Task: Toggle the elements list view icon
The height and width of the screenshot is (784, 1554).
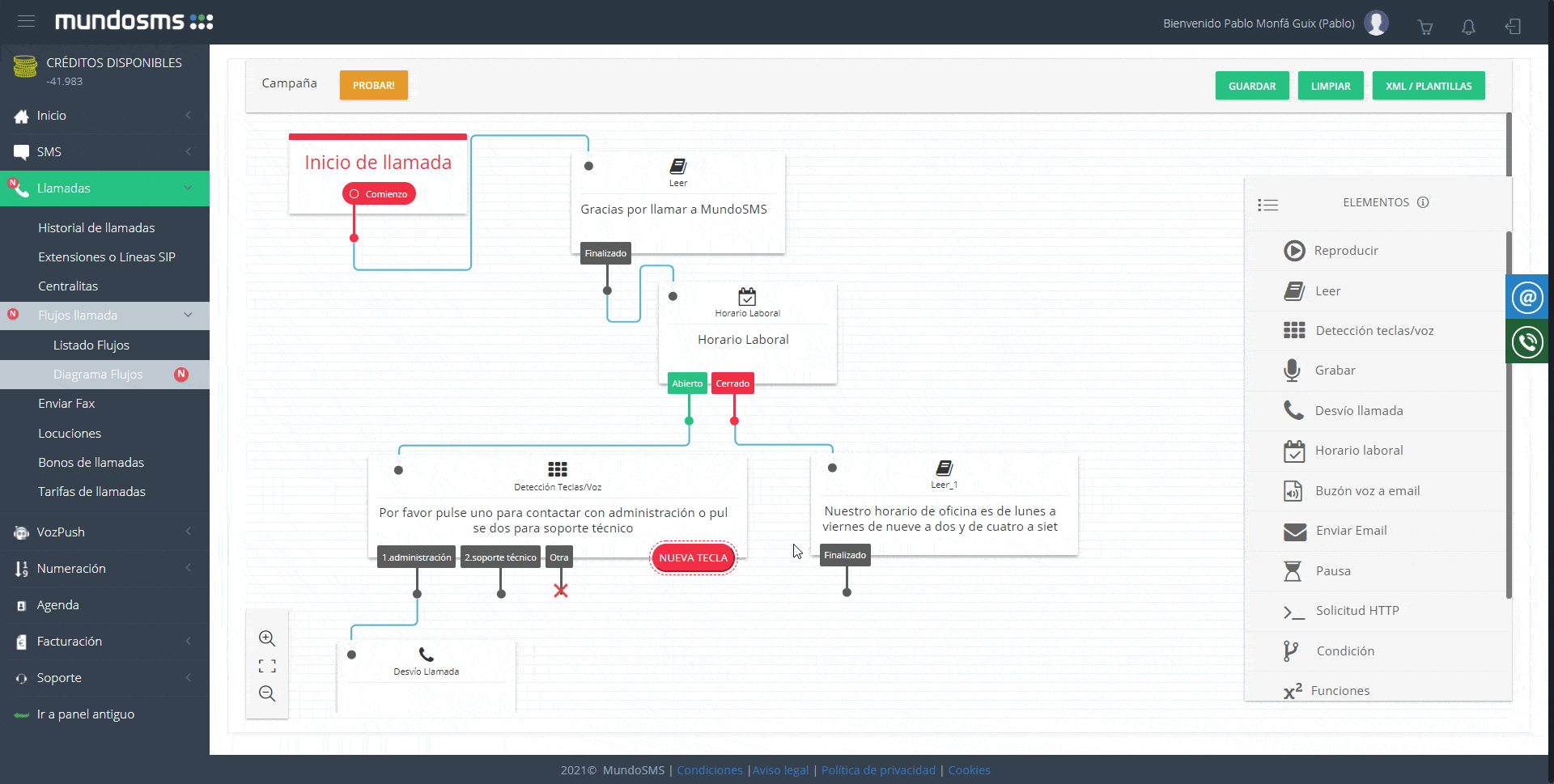Action: (x=1267, y=206)
